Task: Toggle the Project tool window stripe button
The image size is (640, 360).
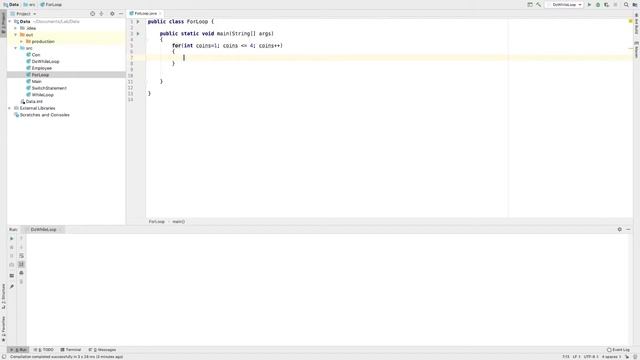Action: point(3,24)
